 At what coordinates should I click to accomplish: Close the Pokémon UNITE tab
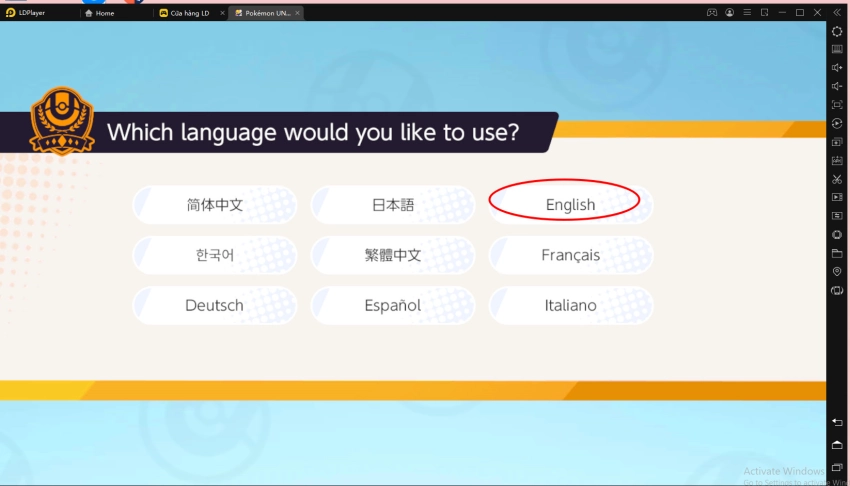coord(298,13)
